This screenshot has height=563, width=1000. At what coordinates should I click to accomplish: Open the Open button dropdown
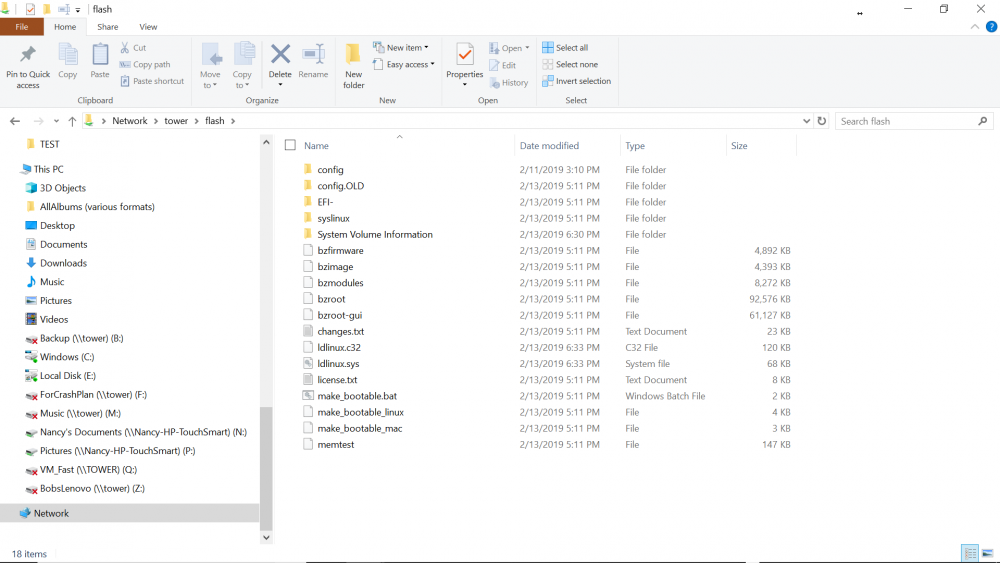pos(527,48)
